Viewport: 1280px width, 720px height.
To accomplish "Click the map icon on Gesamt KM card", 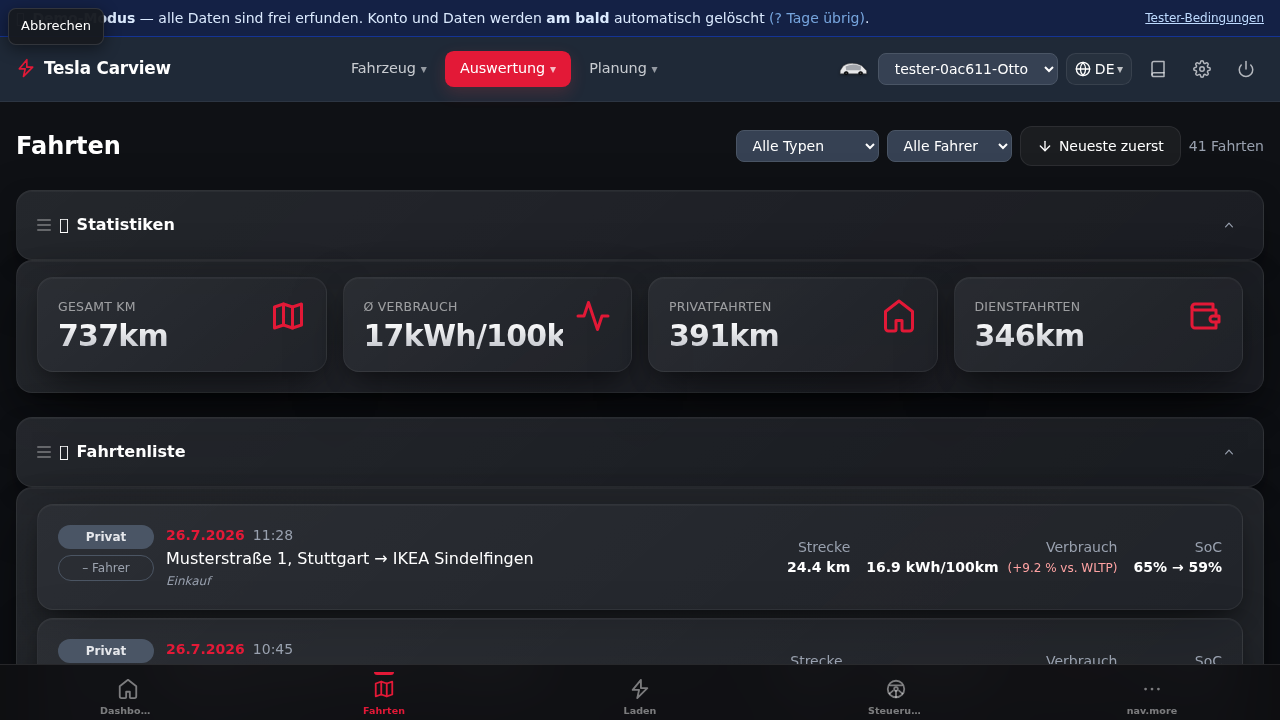I will pos(288,316).
